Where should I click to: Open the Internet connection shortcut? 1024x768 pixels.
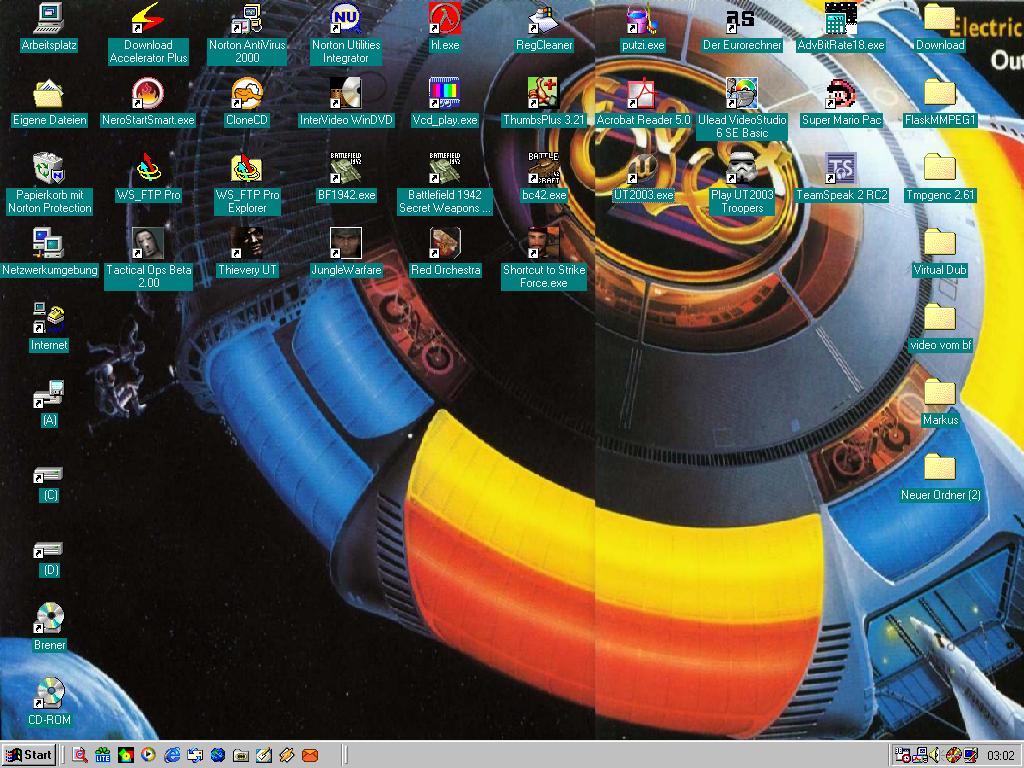49,328
